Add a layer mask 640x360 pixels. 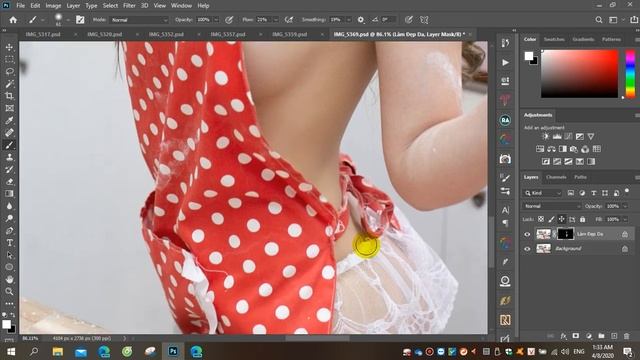tap(576, 336)
